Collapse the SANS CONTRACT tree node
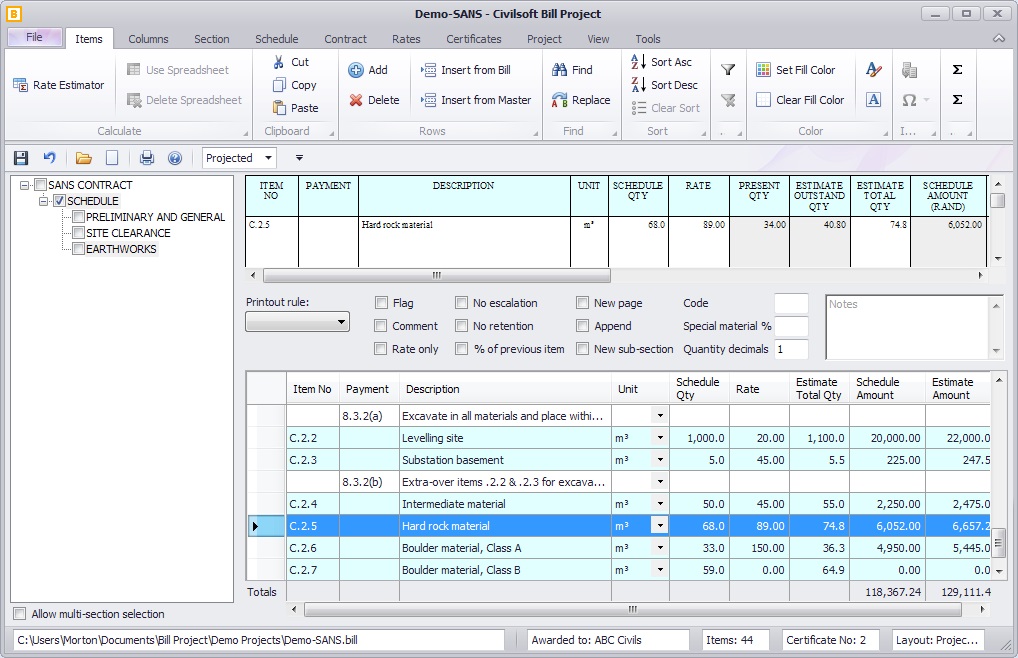The height and width of the screenshot is (658, 1018). pos(25,185)
